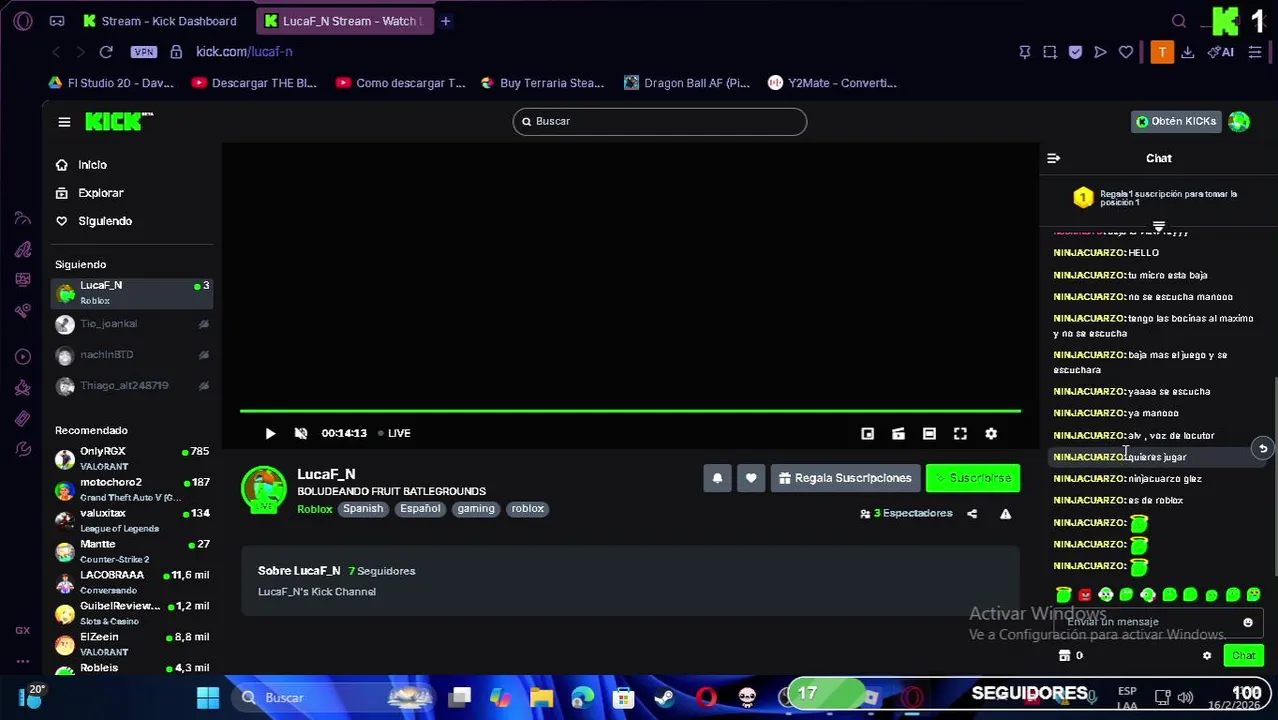The height and width of the screenshot is (720, 1278).
Task: Open Windows Start menu
Action: tap(208, 697)
